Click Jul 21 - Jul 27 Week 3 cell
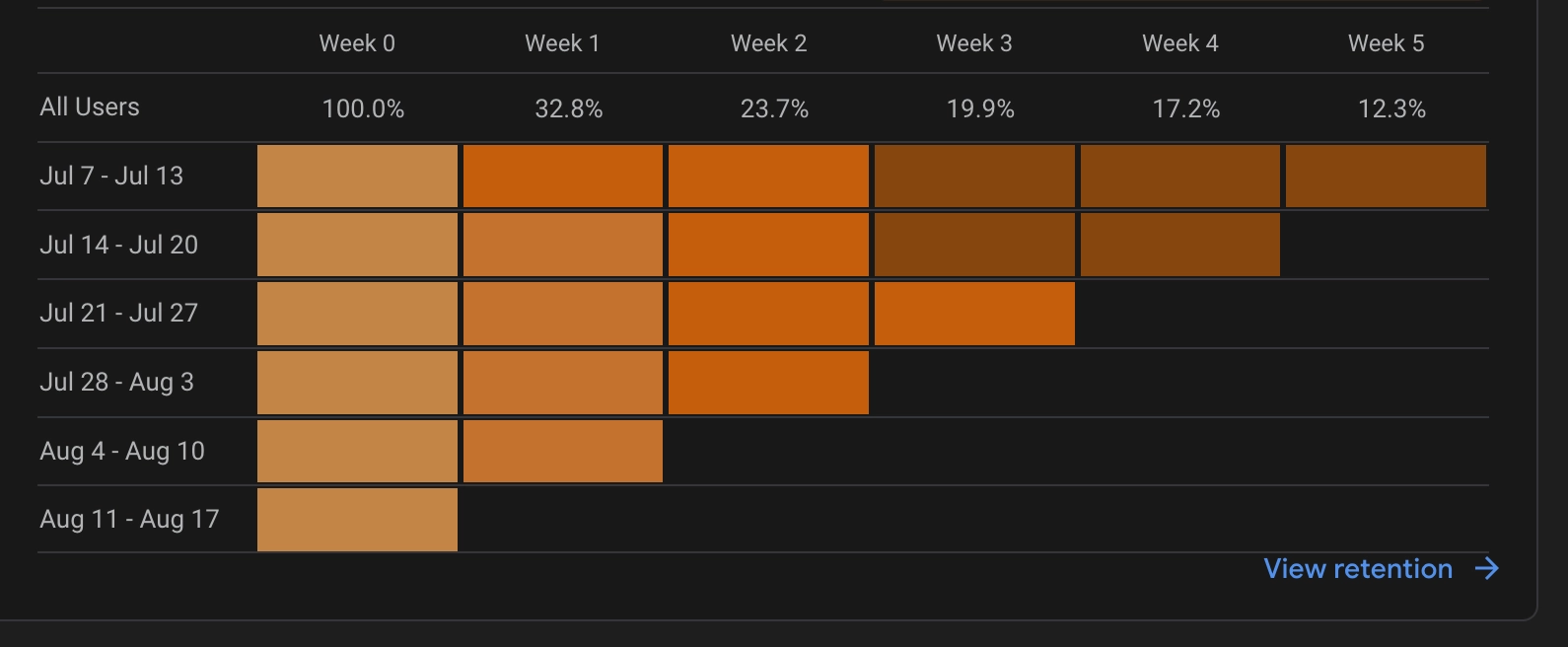 coord(974,314)
